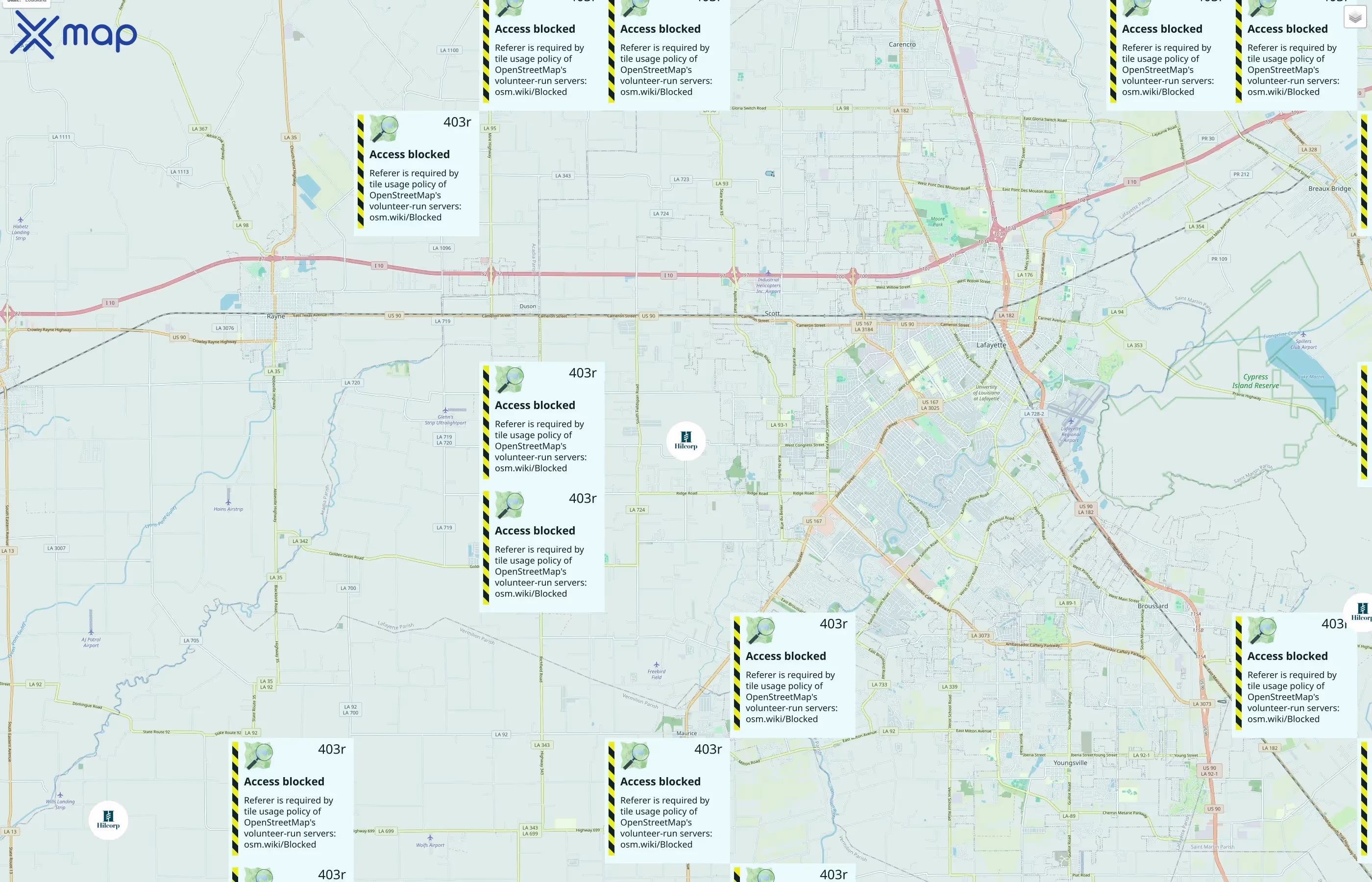Click the Lafayette city label

pyautogui.click(x=991, y=345)
